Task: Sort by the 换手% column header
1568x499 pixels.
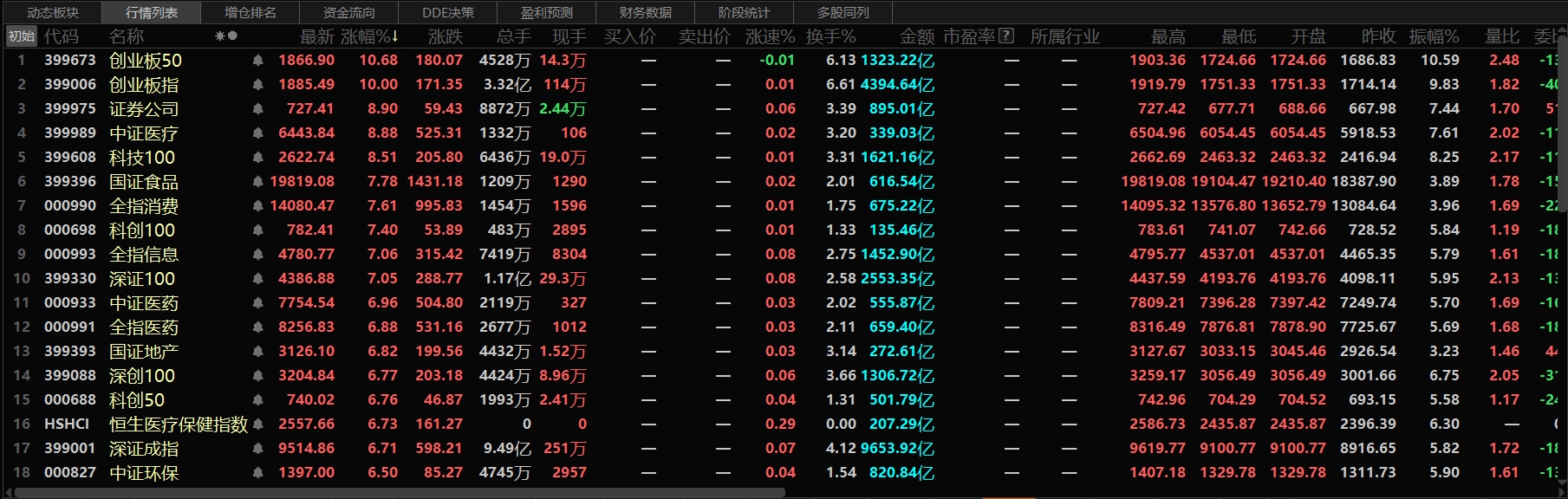Action: 830,36
